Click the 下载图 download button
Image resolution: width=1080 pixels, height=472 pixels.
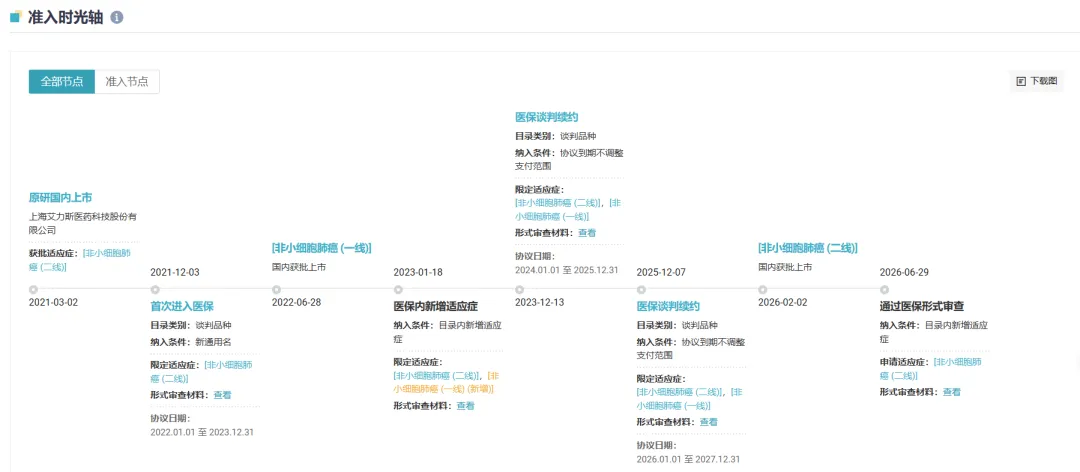pos(1037,81)
